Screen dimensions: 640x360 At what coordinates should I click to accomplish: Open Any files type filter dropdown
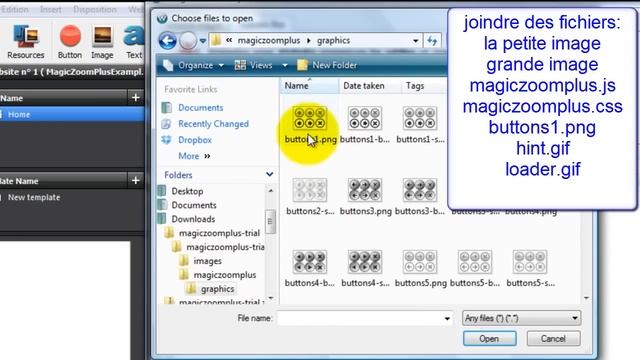click(521, 318)
